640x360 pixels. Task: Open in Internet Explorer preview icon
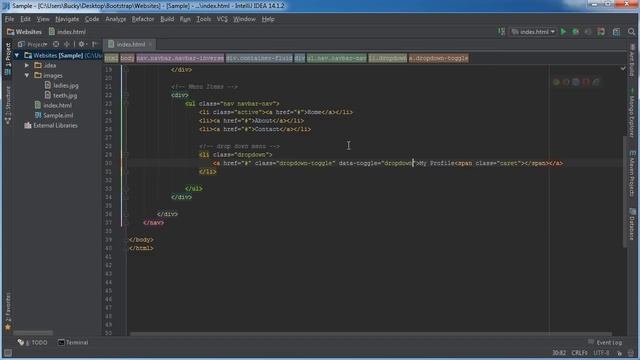click(x=596, y=82)
